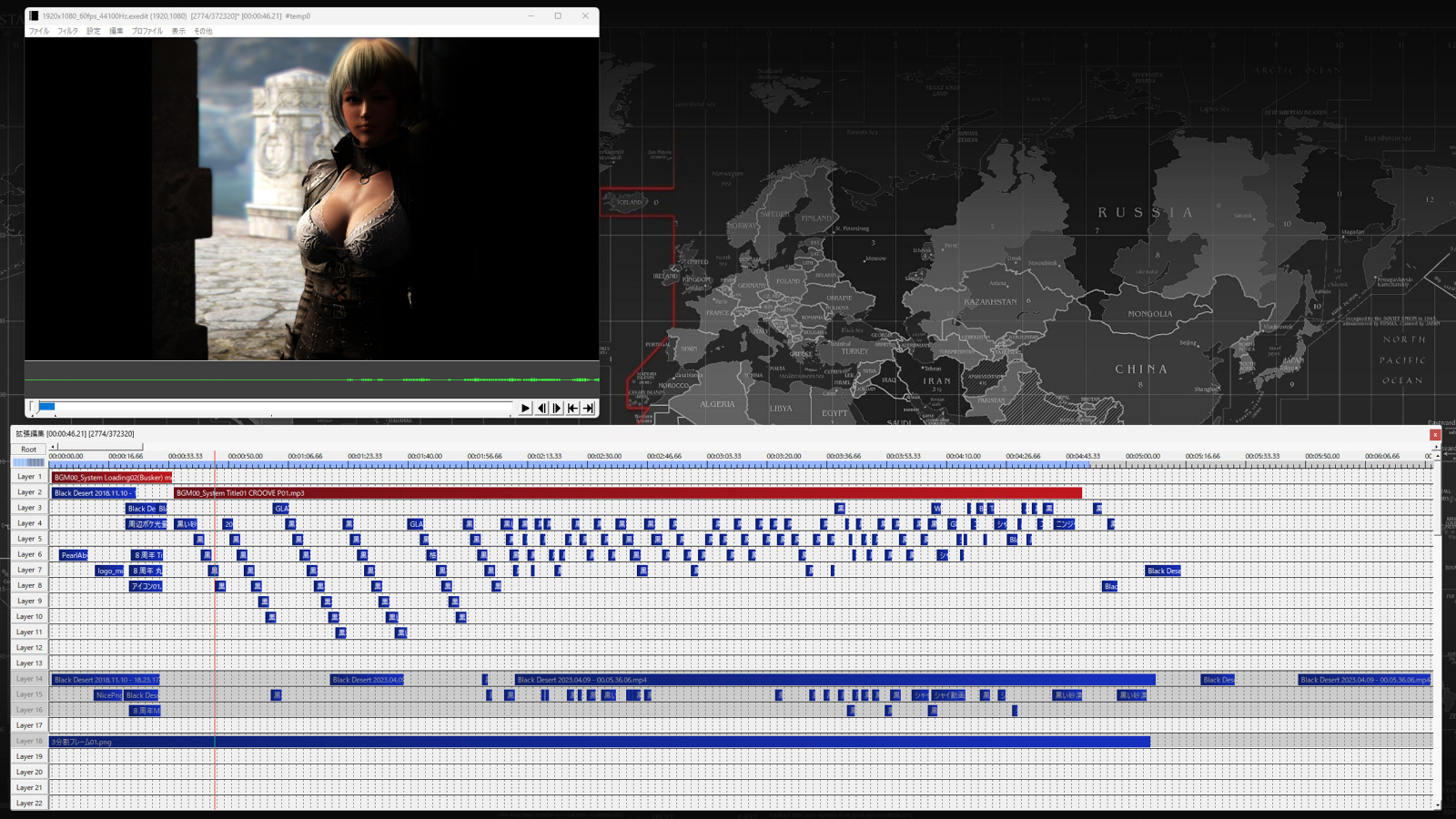The image size is (1456, 819).
Task: Select the BGM00_System Loading02(Busker) audio clip
Action: pos(112,477)
